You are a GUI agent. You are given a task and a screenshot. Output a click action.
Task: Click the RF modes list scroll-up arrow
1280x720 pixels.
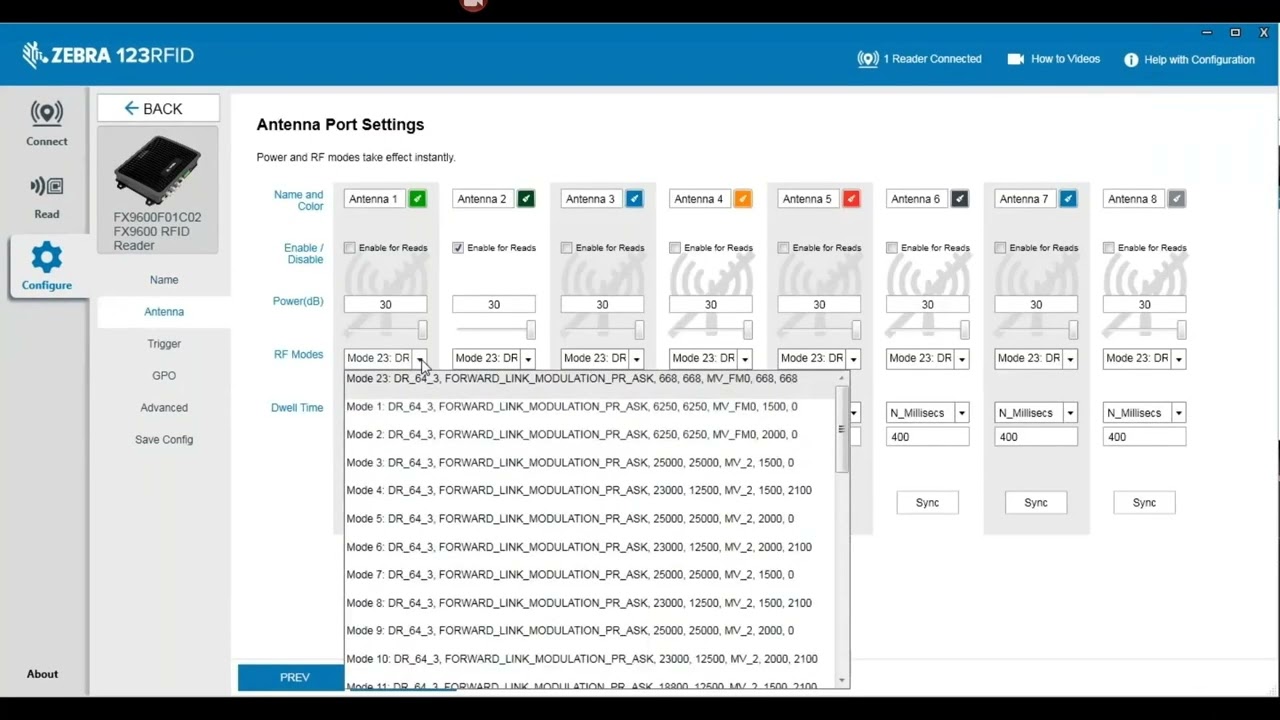tap(842, 378)
